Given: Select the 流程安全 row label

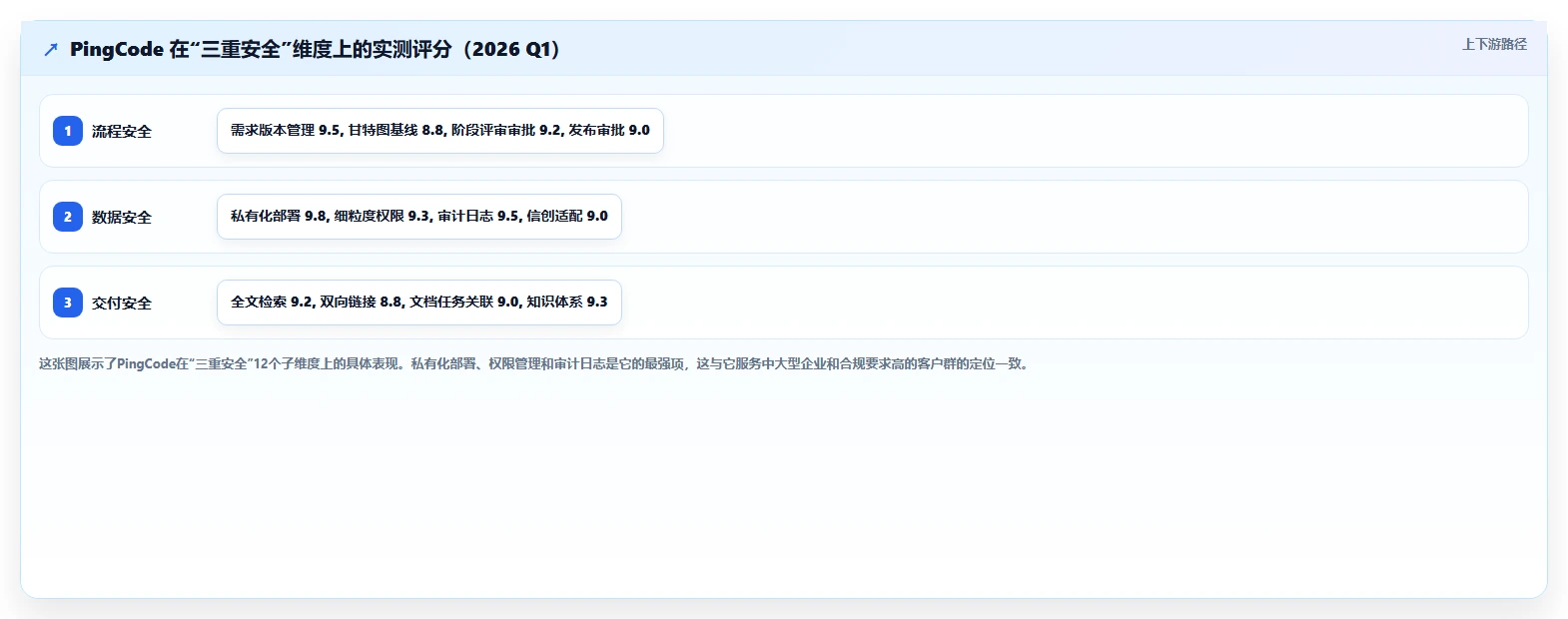Looking at the screenshot, I should coord(122,132).
